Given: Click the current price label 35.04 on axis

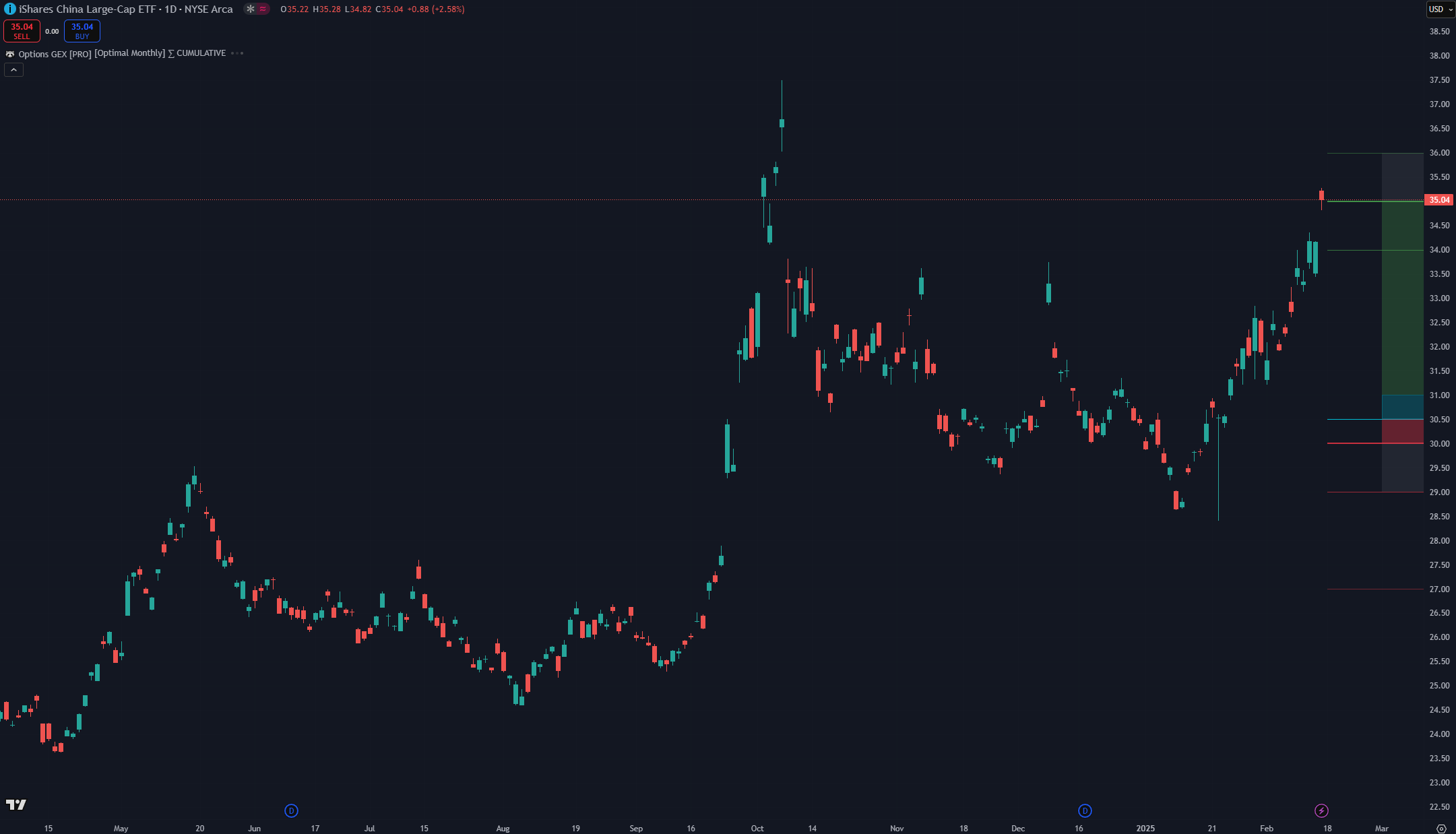Looking at the screenshot, I should tap(1439, 200).
